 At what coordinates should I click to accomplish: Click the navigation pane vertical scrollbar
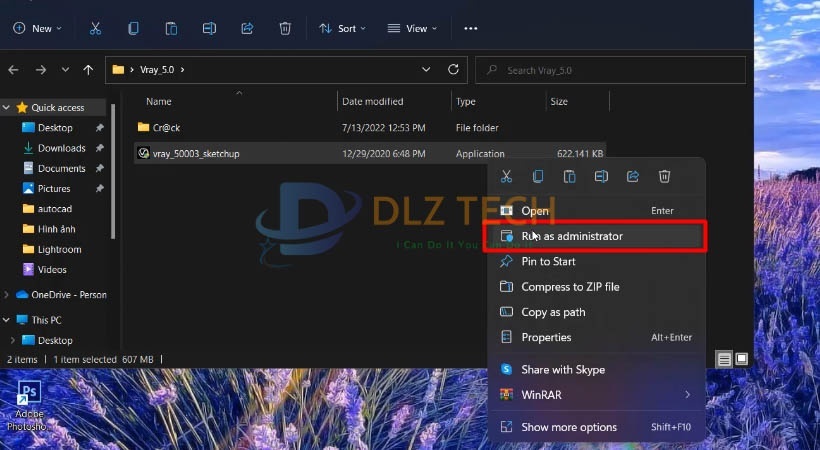click(113, 170)
